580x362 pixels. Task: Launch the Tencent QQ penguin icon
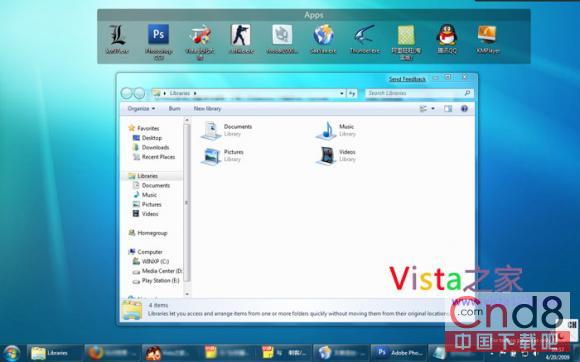[x=446, y=35]
